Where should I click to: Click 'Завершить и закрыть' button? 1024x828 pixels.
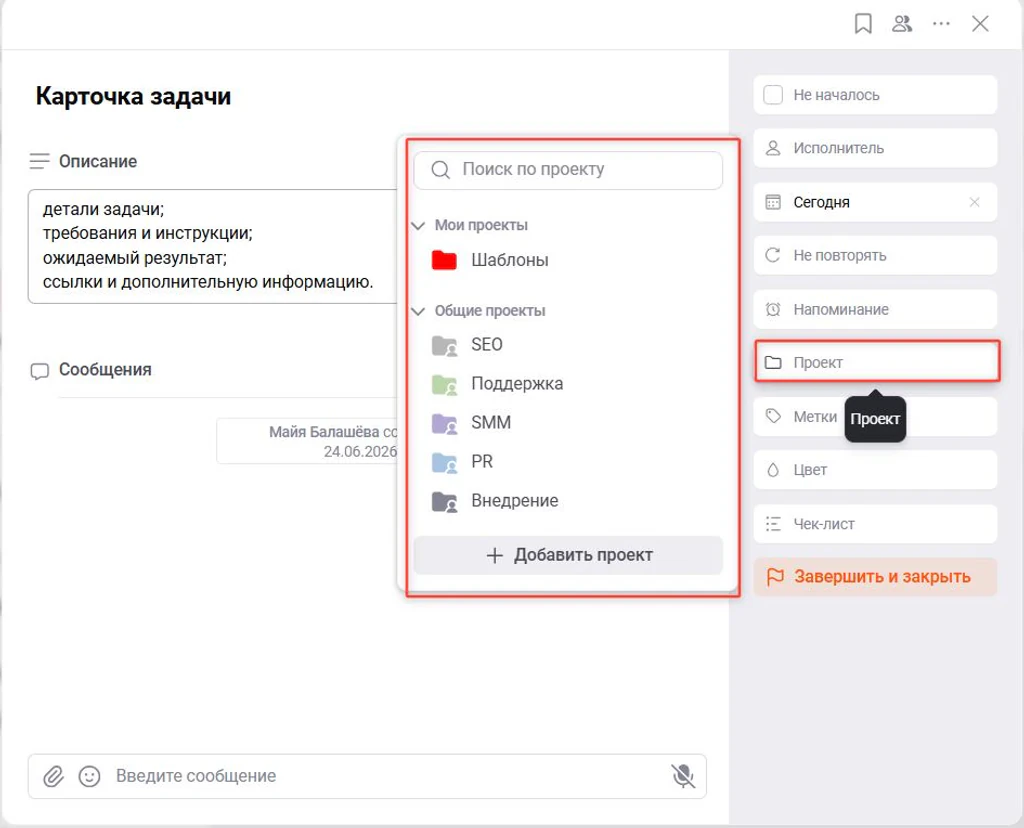[875, 577]
